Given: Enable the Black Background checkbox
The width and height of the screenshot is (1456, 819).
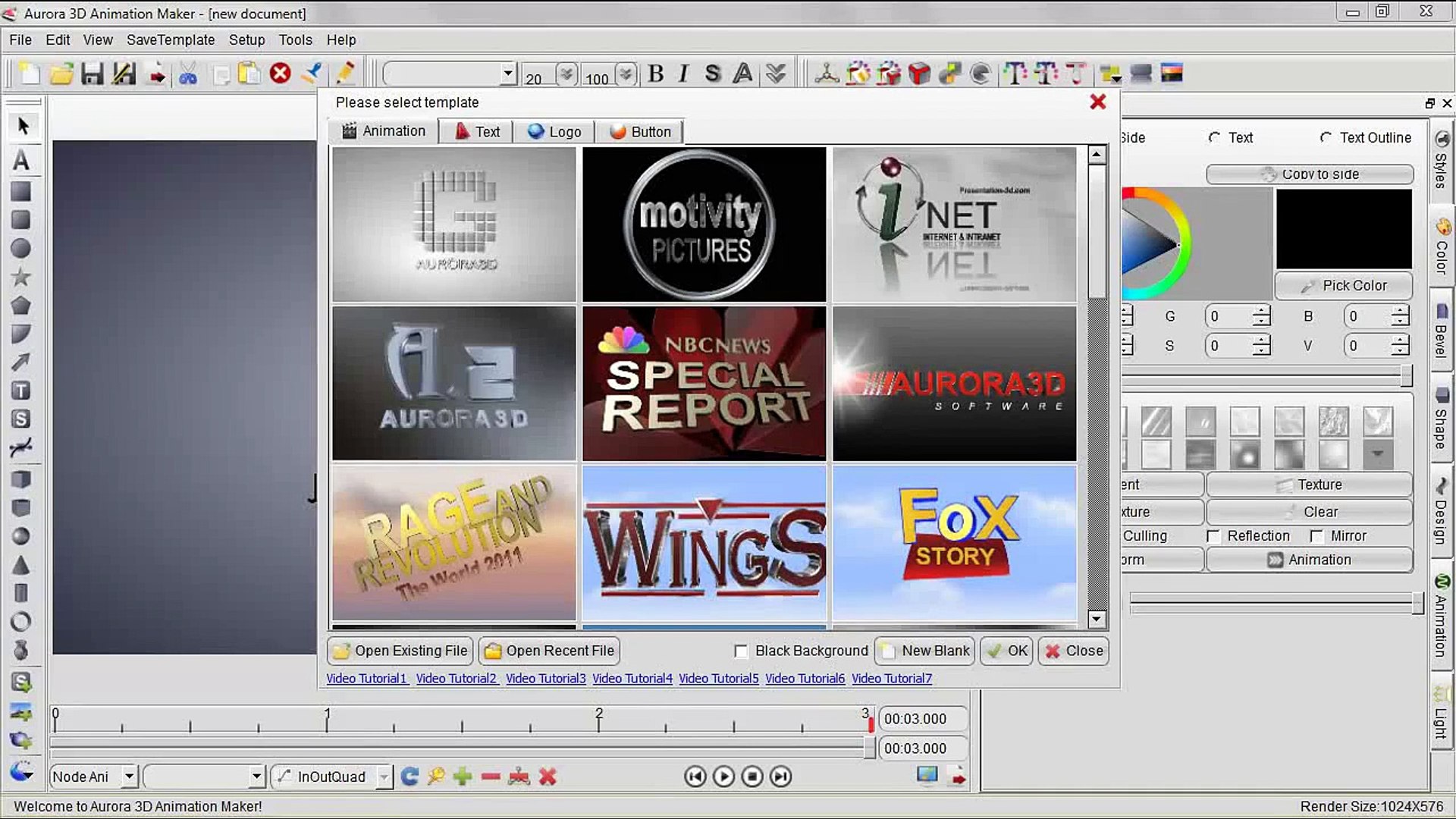Looking at the screenshot, I should tap(741, 651).
